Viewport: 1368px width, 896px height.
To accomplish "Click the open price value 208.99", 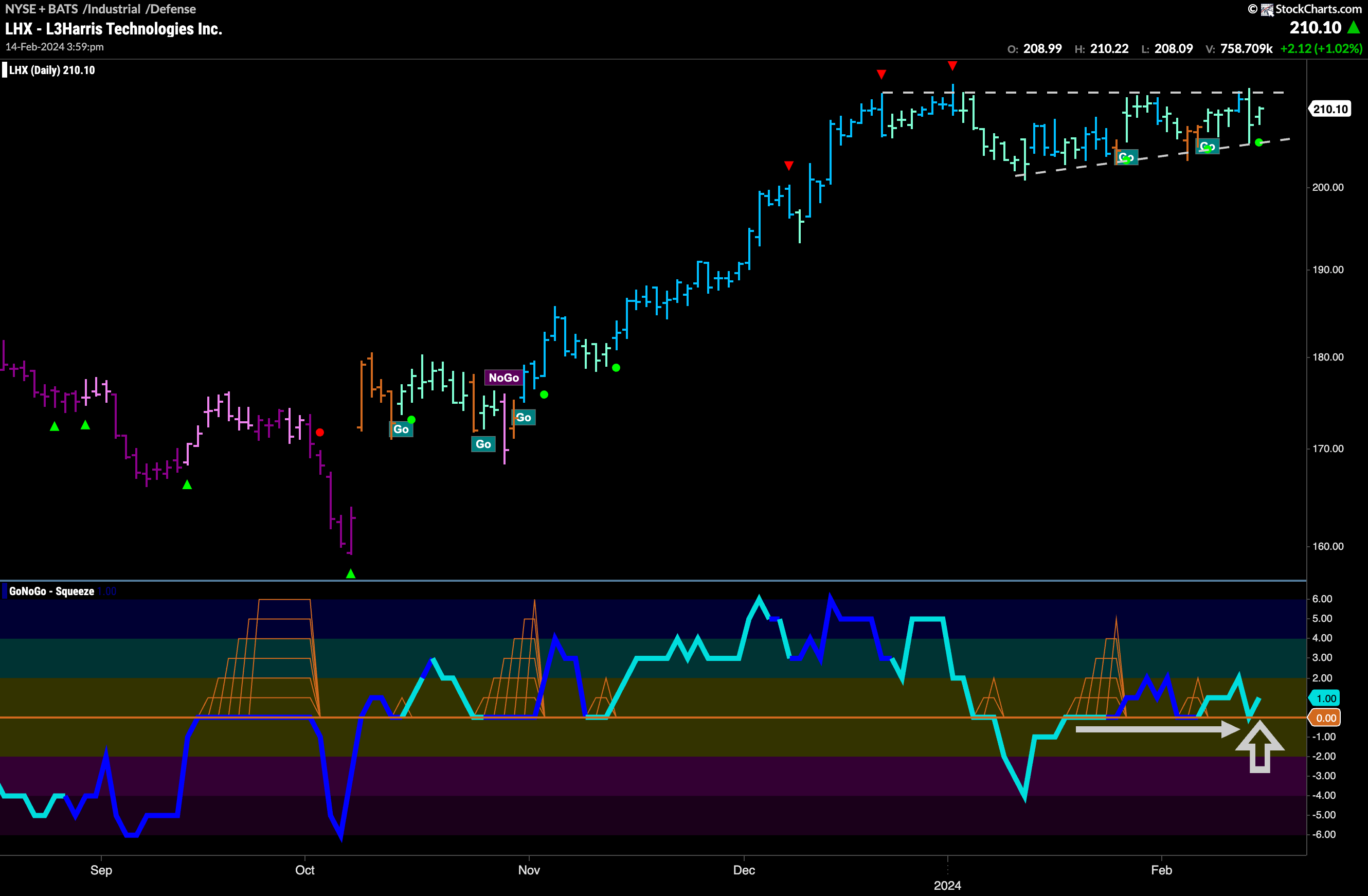I will click(x=1042, y=49).
